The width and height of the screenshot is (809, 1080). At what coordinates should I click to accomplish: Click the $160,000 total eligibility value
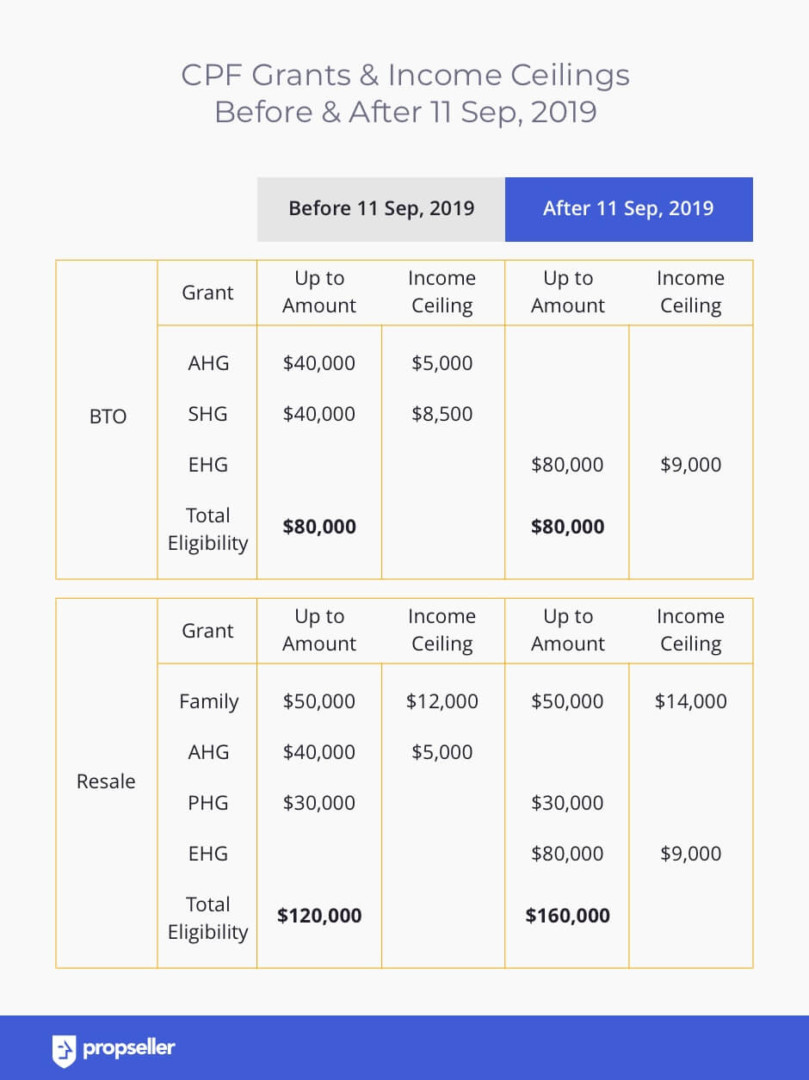(567, 915)
